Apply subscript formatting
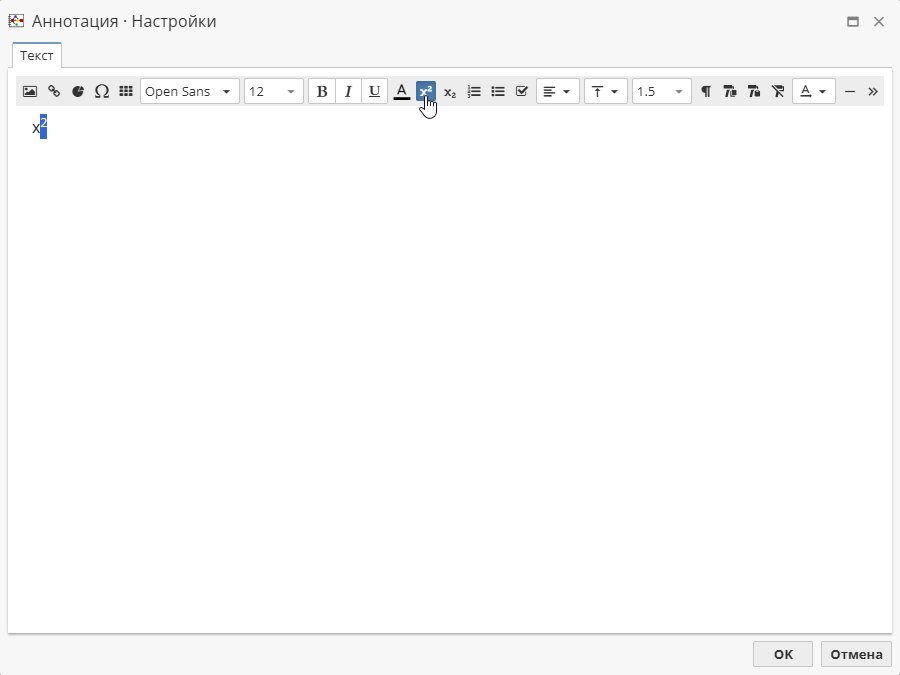 [449, 91]
